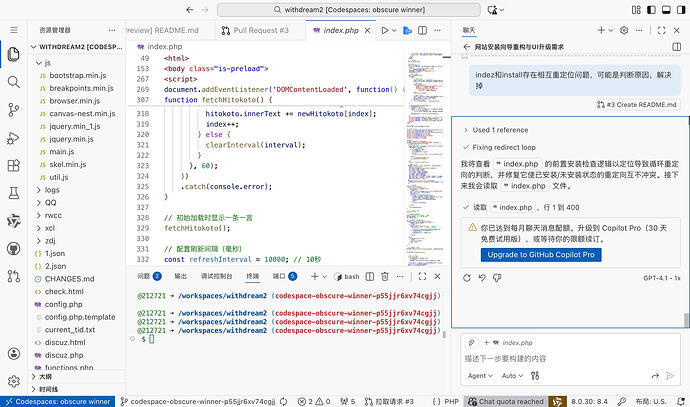This screenshot has height=407, width=690.
Task: Open the Testing flask view
Action: click(x=14, y=193)
